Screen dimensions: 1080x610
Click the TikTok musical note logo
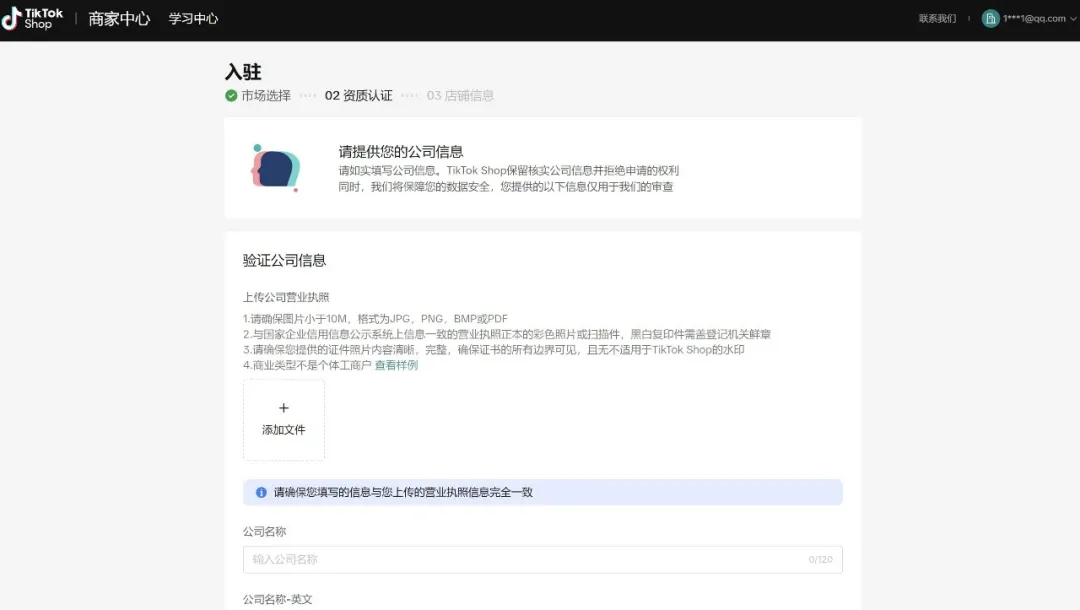tap(11, 17)
